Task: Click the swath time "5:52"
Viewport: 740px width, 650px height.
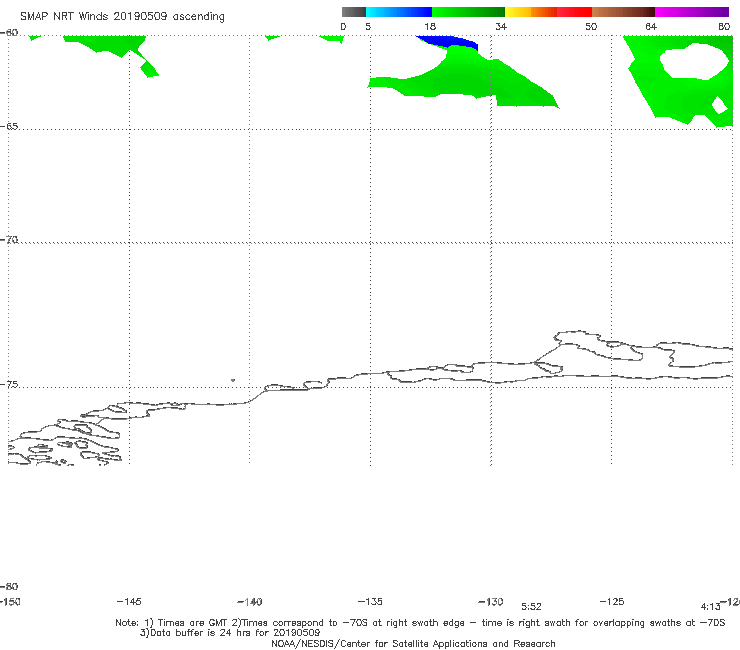Action: point(531,607)
